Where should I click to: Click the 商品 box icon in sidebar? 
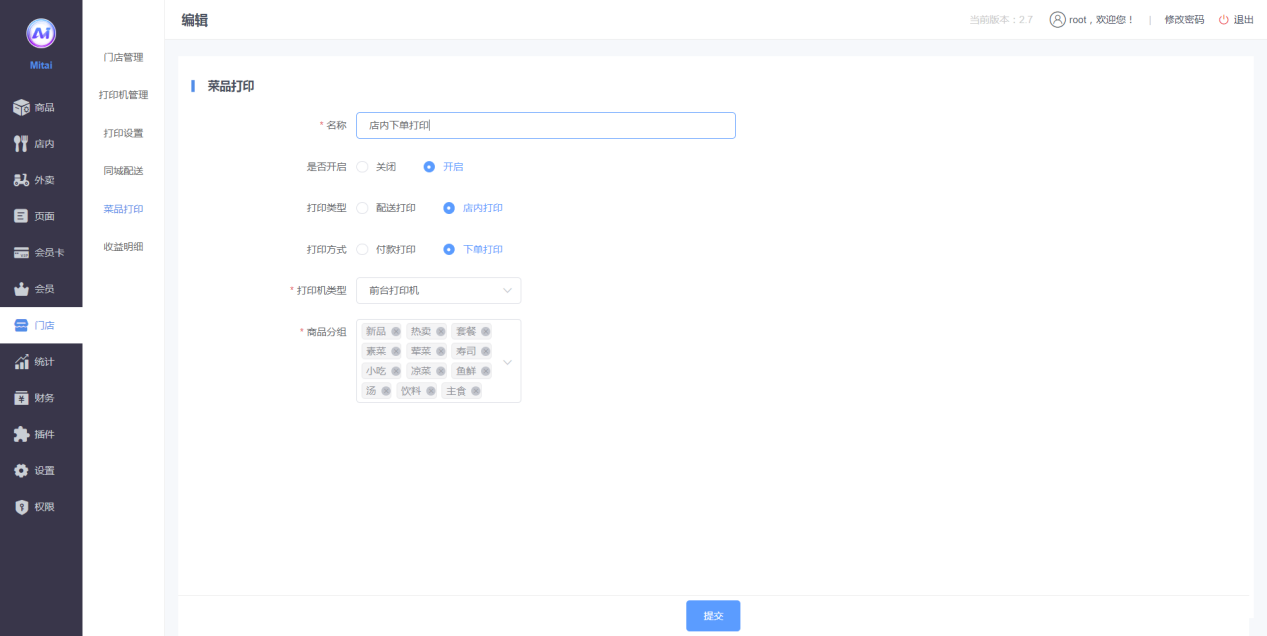pos(21,107)
